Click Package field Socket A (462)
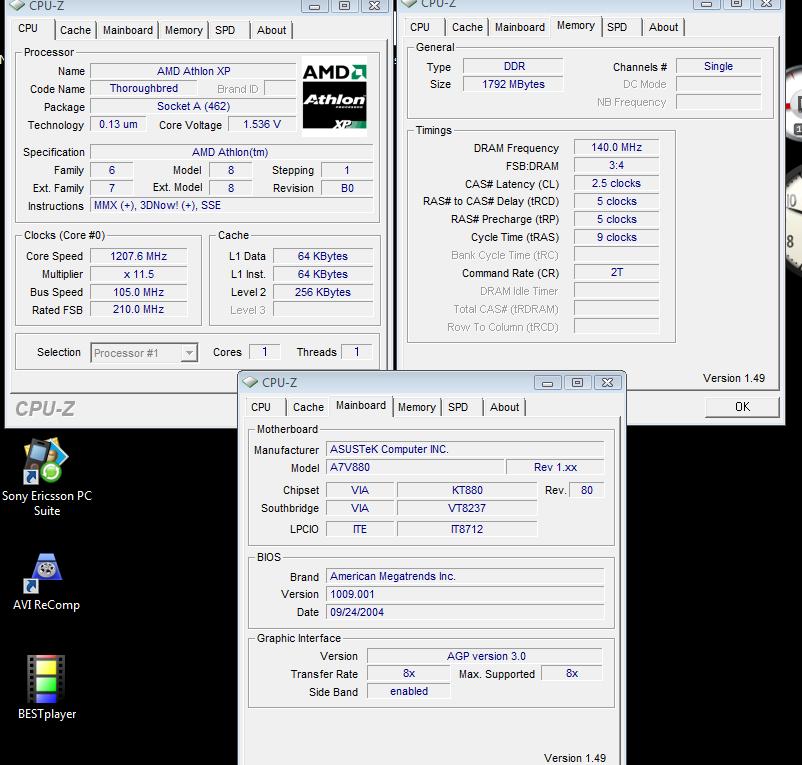The width and height of the screenshot is (802, 765). [x=193, y=106]
